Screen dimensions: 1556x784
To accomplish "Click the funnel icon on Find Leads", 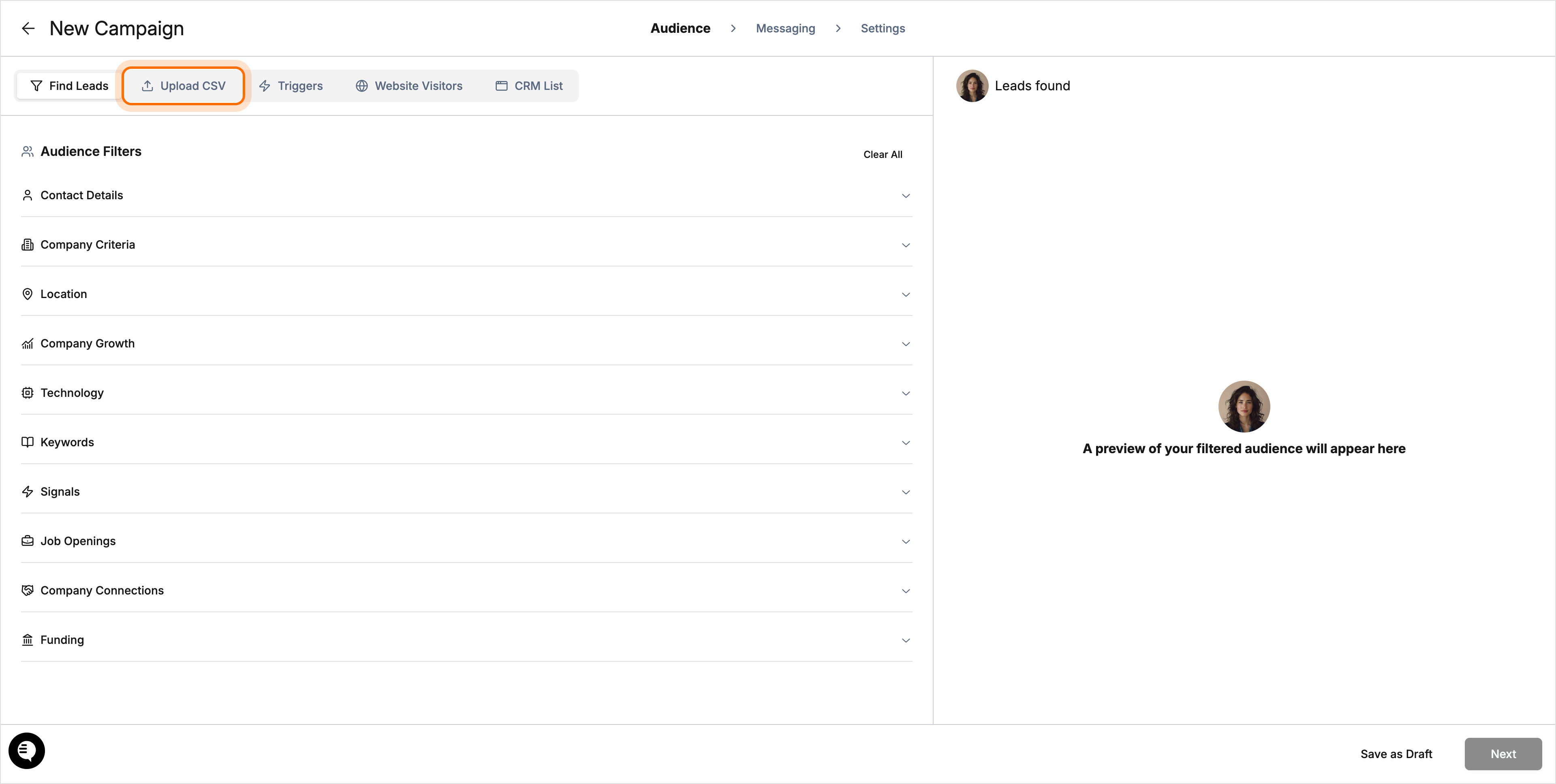I will tap(36, 86).
